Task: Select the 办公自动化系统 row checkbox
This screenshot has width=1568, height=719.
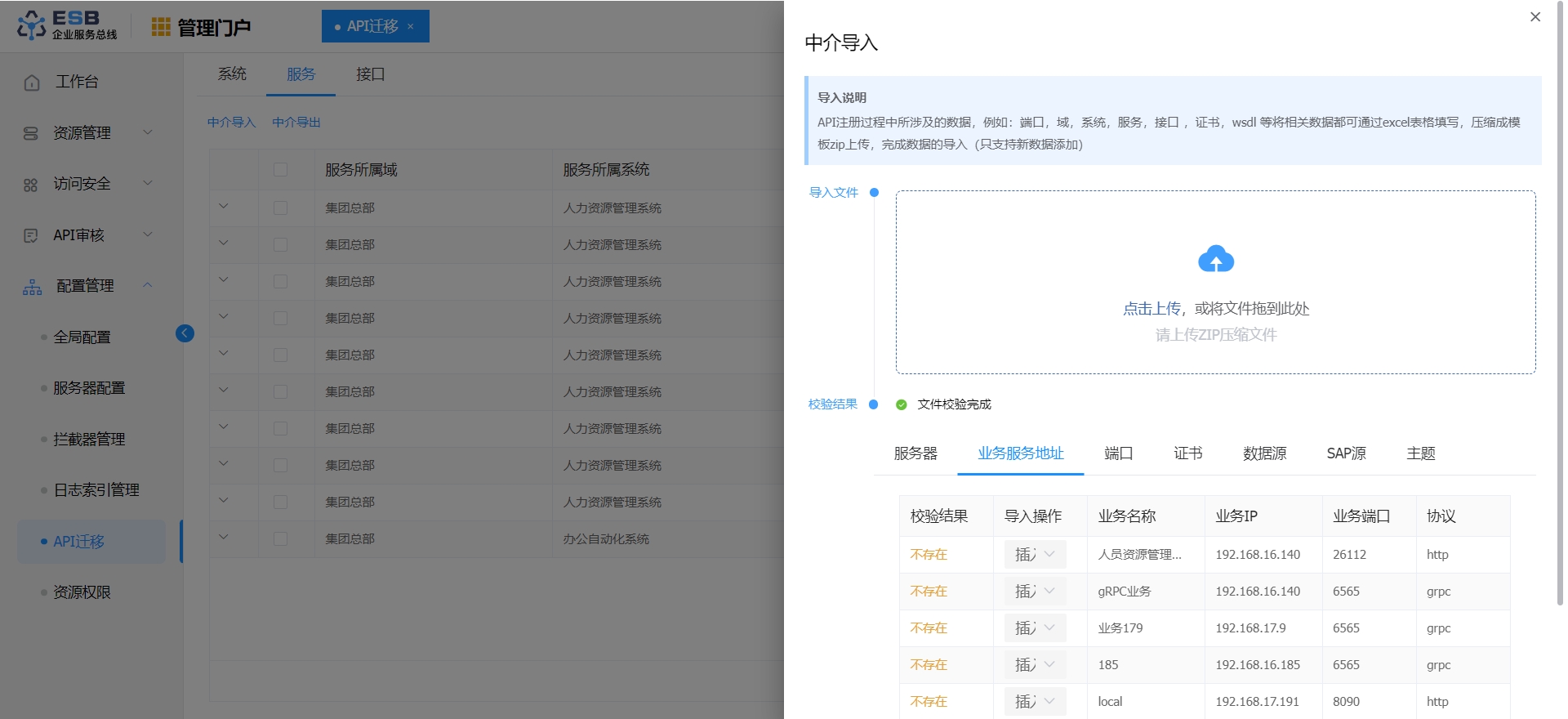Action: click(x=280, y=539)
